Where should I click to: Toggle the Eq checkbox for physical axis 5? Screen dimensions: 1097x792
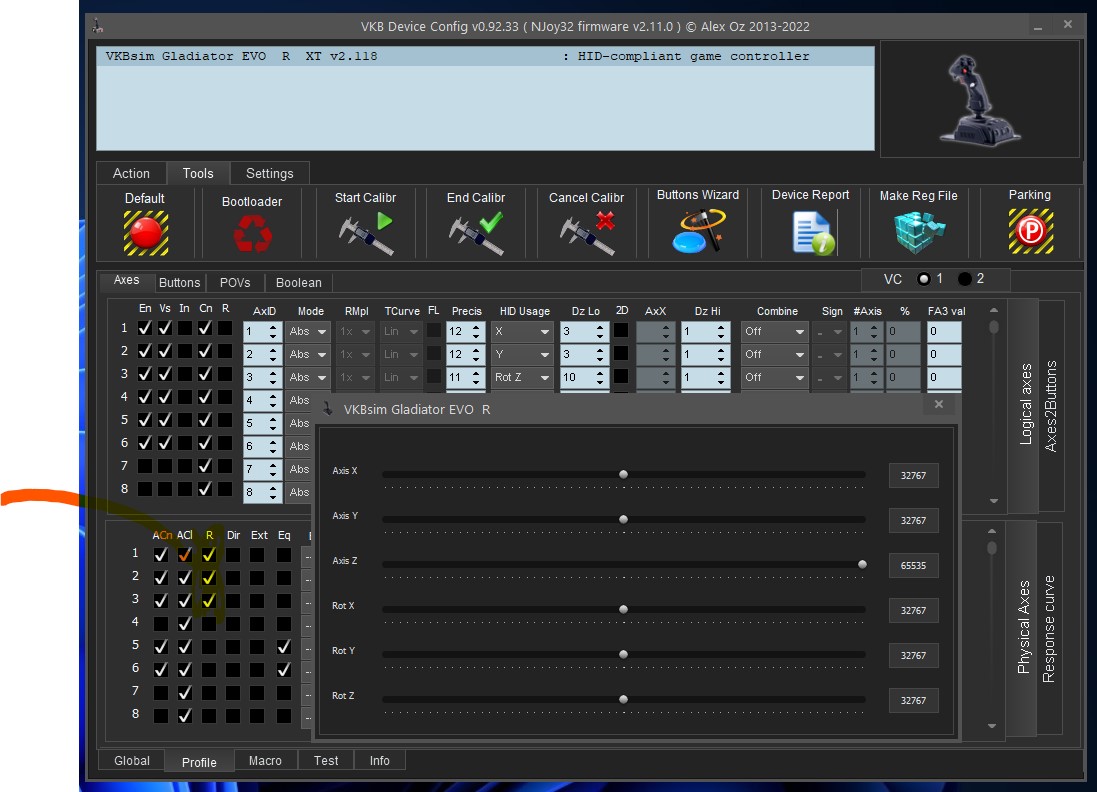(283, 646)
